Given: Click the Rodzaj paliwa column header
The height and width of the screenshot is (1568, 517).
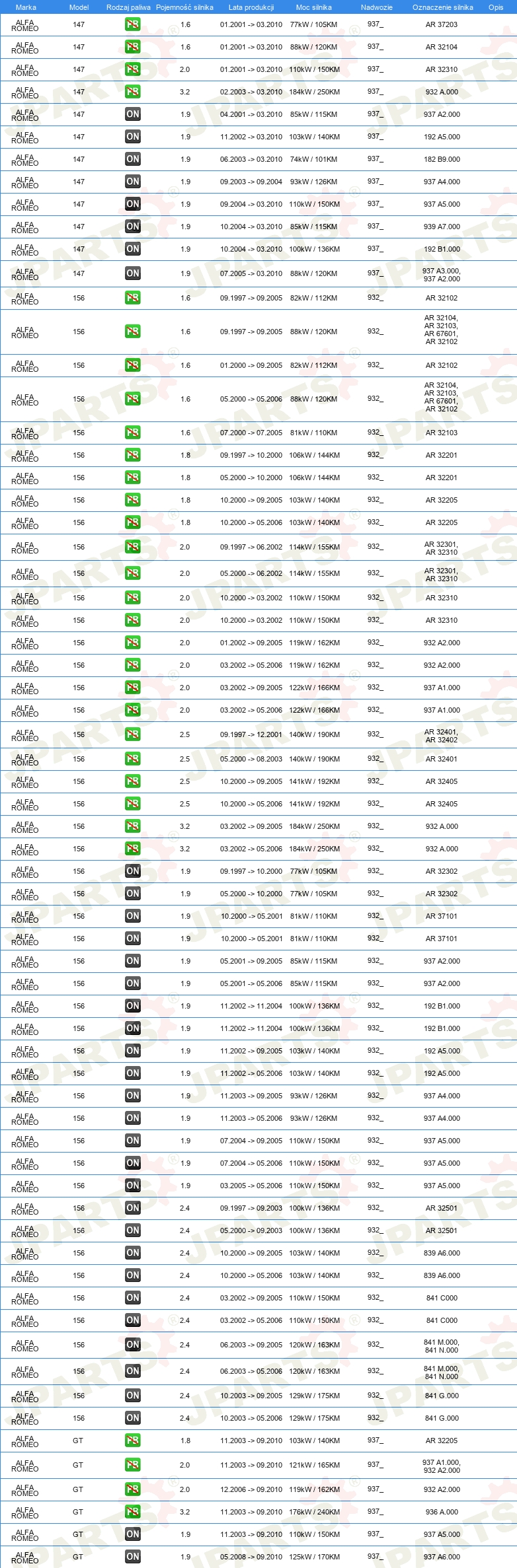Looking at the screenshot, I should pyautogui.click(x=128, y=7).
